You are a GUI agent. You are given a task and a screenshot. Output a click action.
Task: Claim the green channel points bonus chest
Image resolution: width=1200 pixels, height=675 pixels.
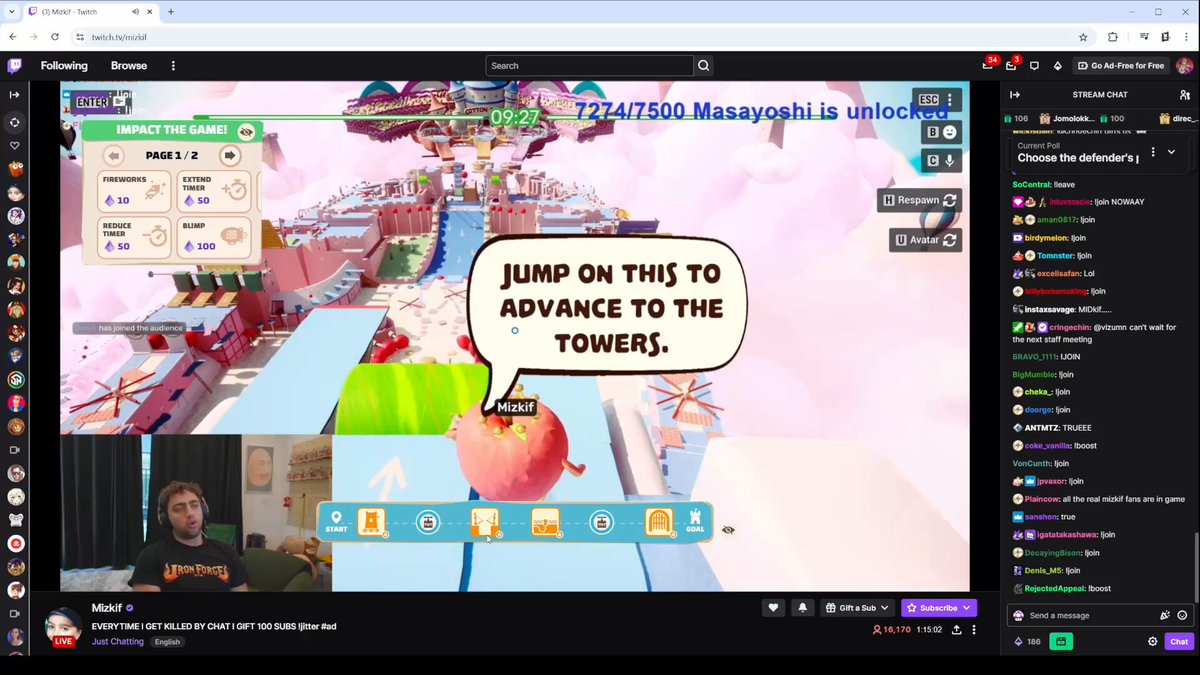[1061, 641]
